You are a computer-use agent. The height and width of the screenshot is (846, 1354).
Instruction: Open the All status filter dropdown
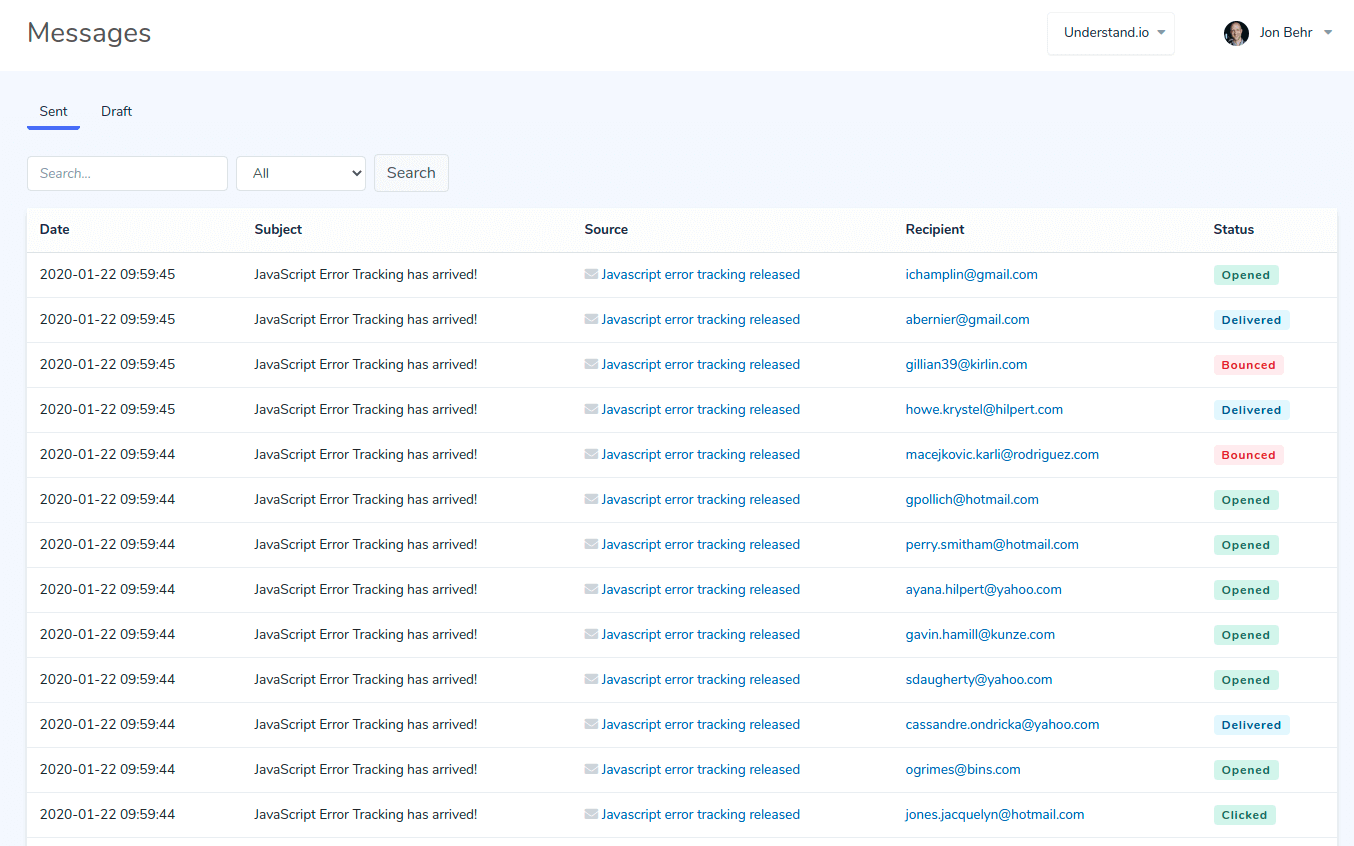pyautogui.click(x=301, y=173)
